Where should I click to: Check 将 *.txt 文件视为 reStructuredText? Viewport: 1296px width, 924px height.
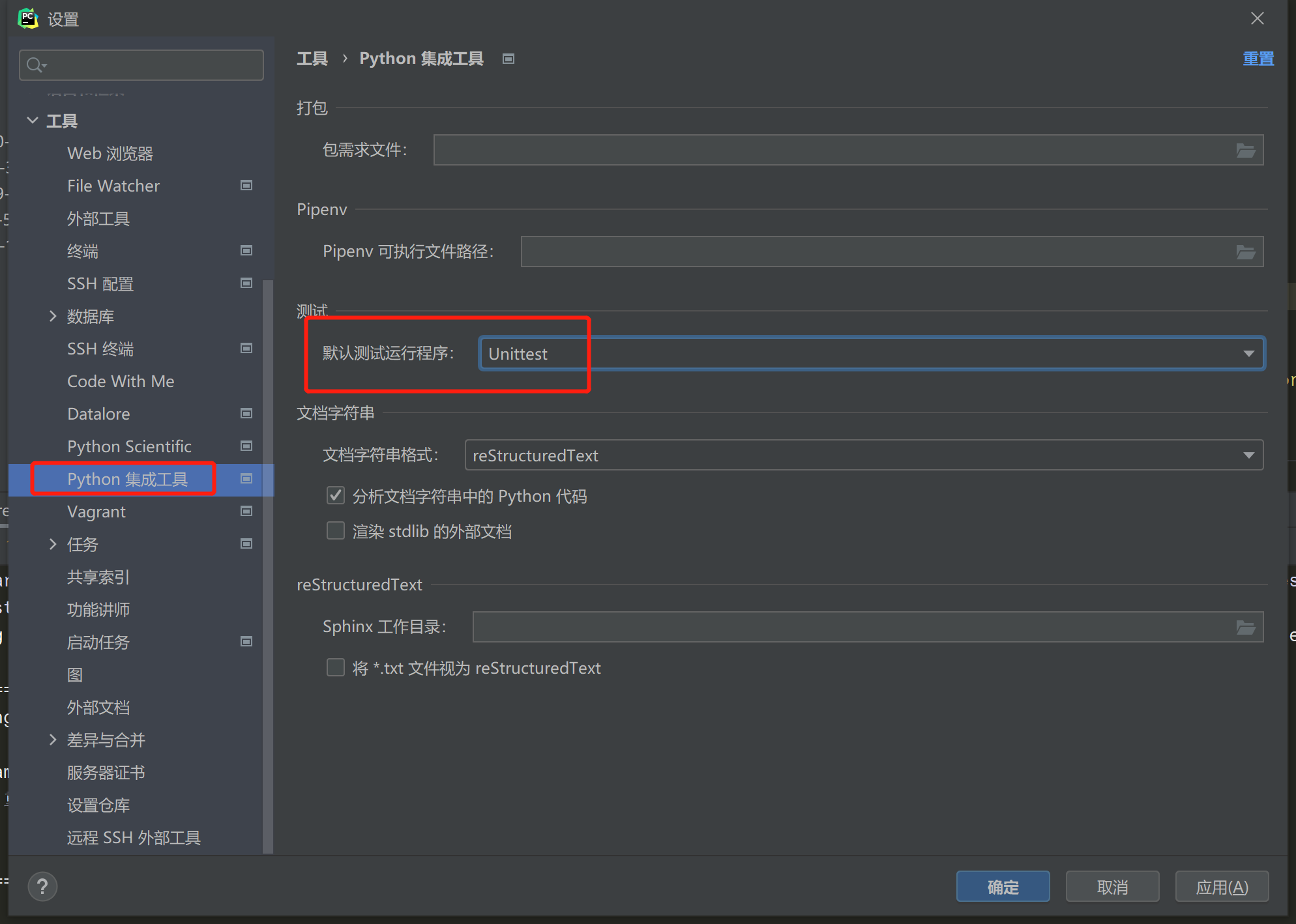pos(335,667)
